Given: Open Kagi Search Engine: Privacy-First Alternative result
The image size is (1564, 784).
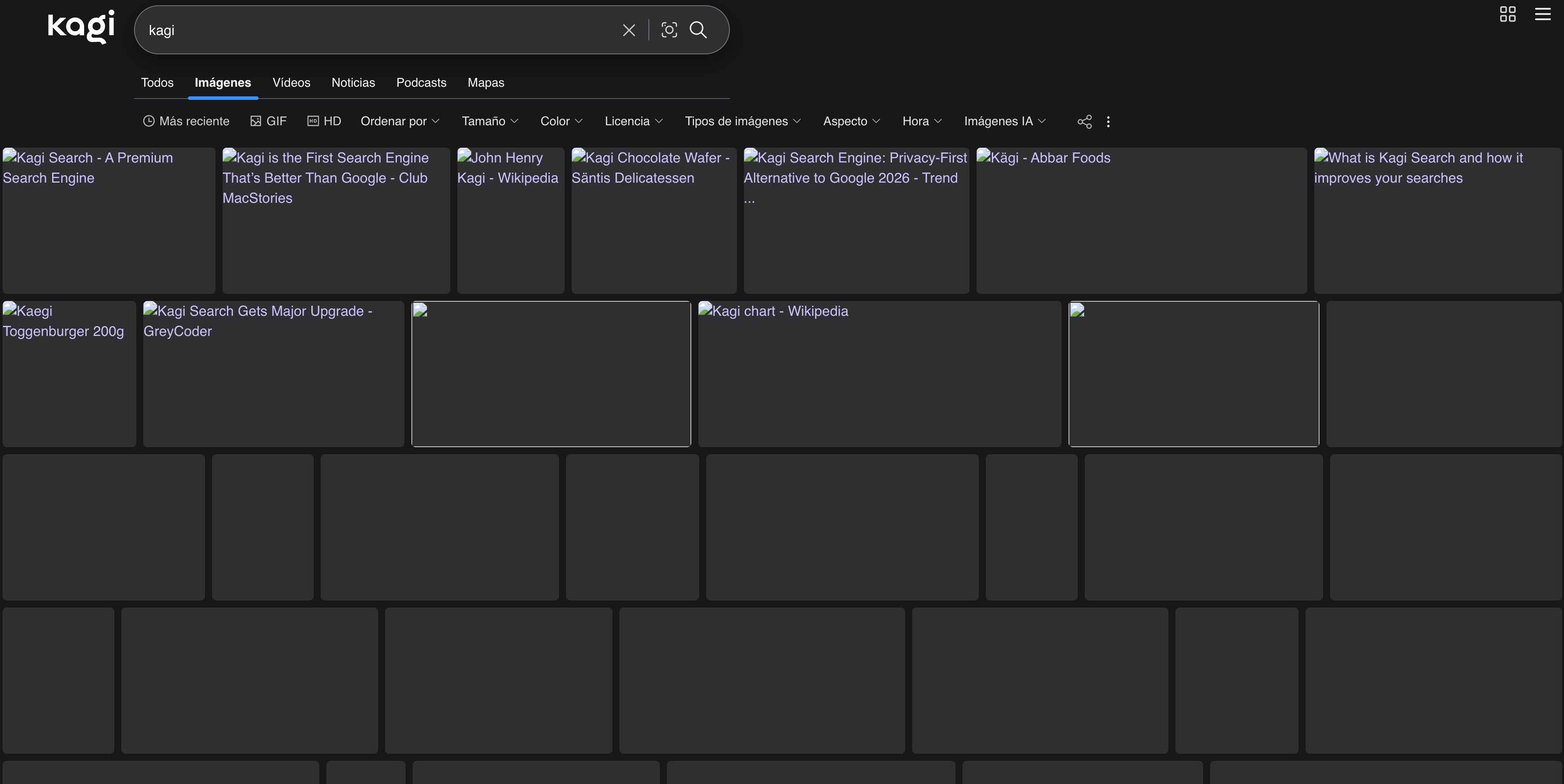Looking at the screenshot, I should (x=856, y=220).
